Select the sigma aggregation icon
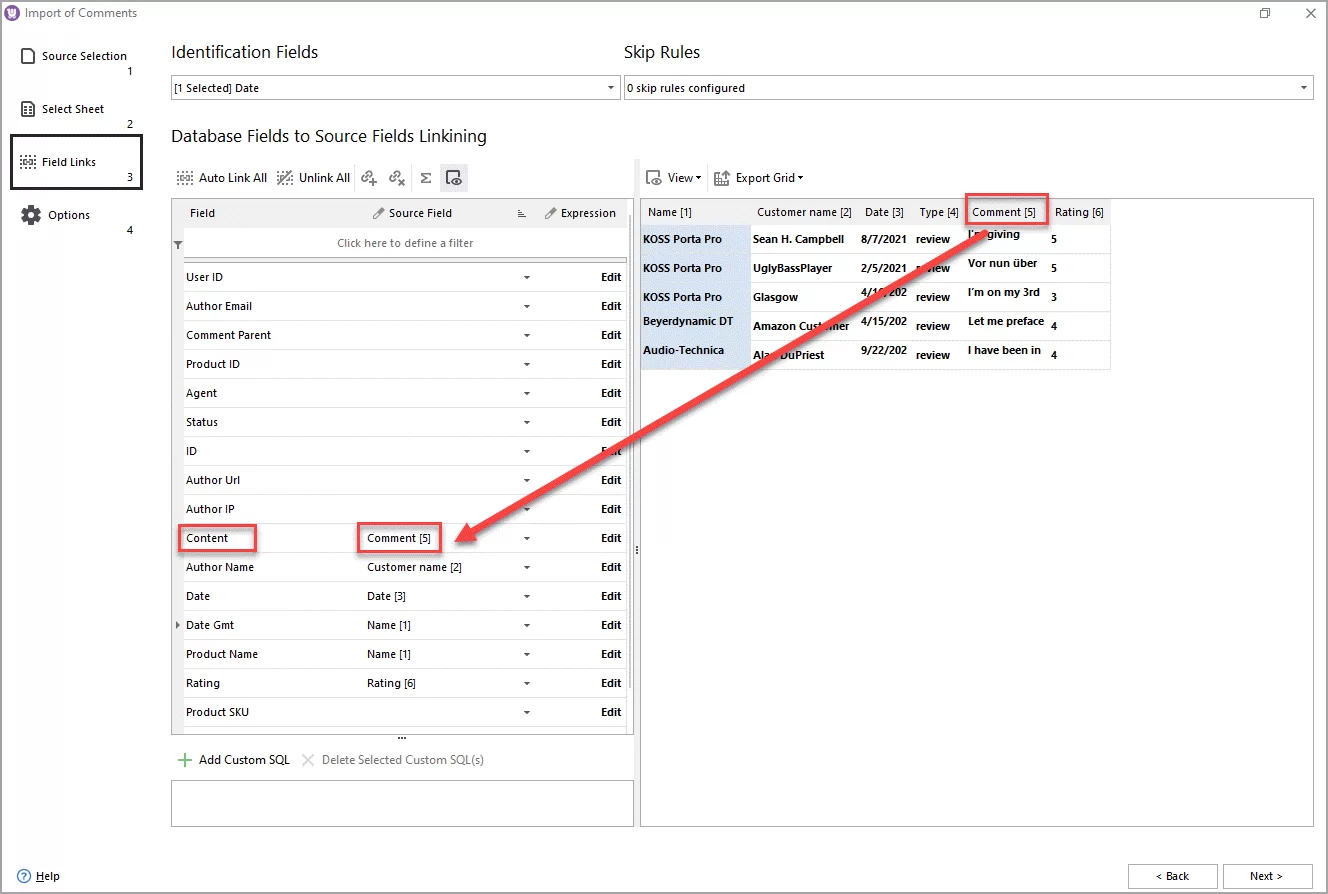Viewport: 1328px width, 894px height. [426, 177]
